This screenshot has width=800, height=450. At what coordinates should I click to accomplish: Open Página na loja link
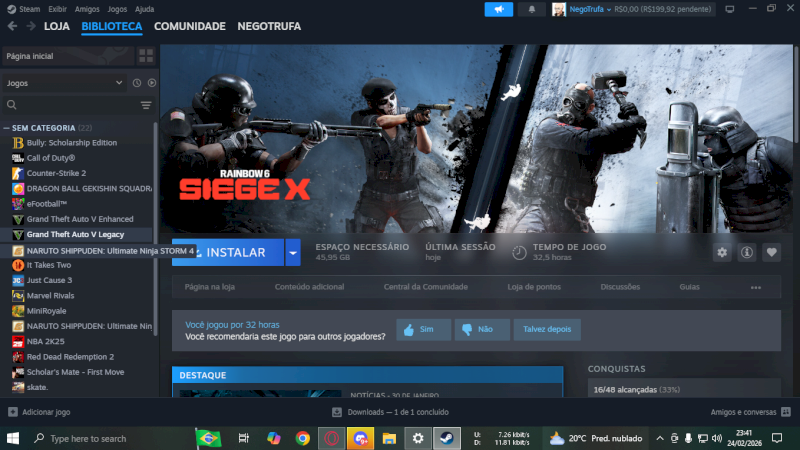point(210,287)
